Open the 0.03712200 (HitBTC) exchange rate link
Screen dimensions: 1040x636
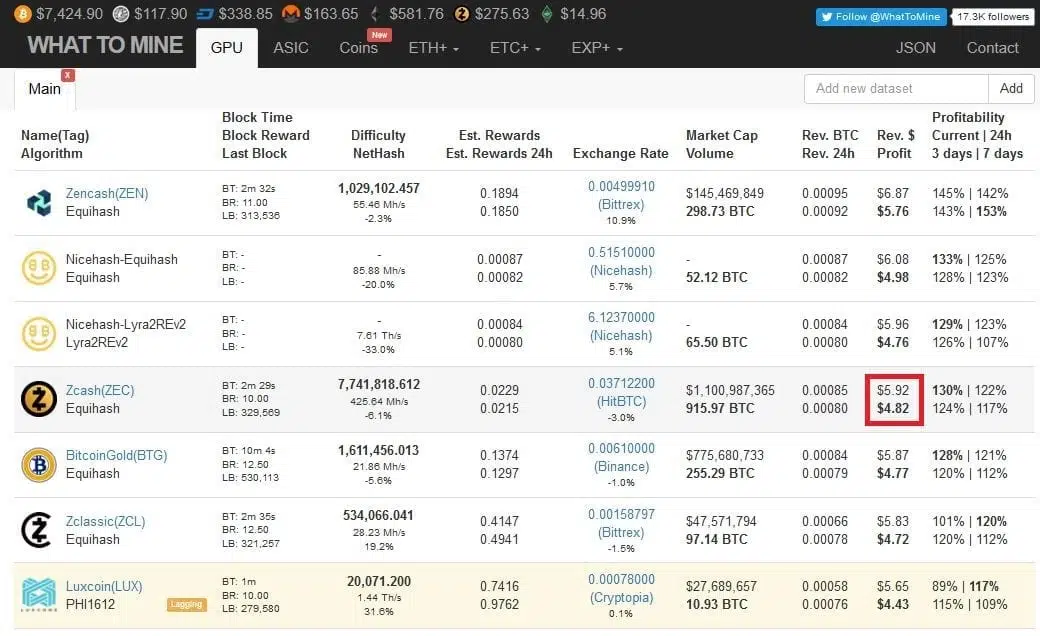click(621, 392)
